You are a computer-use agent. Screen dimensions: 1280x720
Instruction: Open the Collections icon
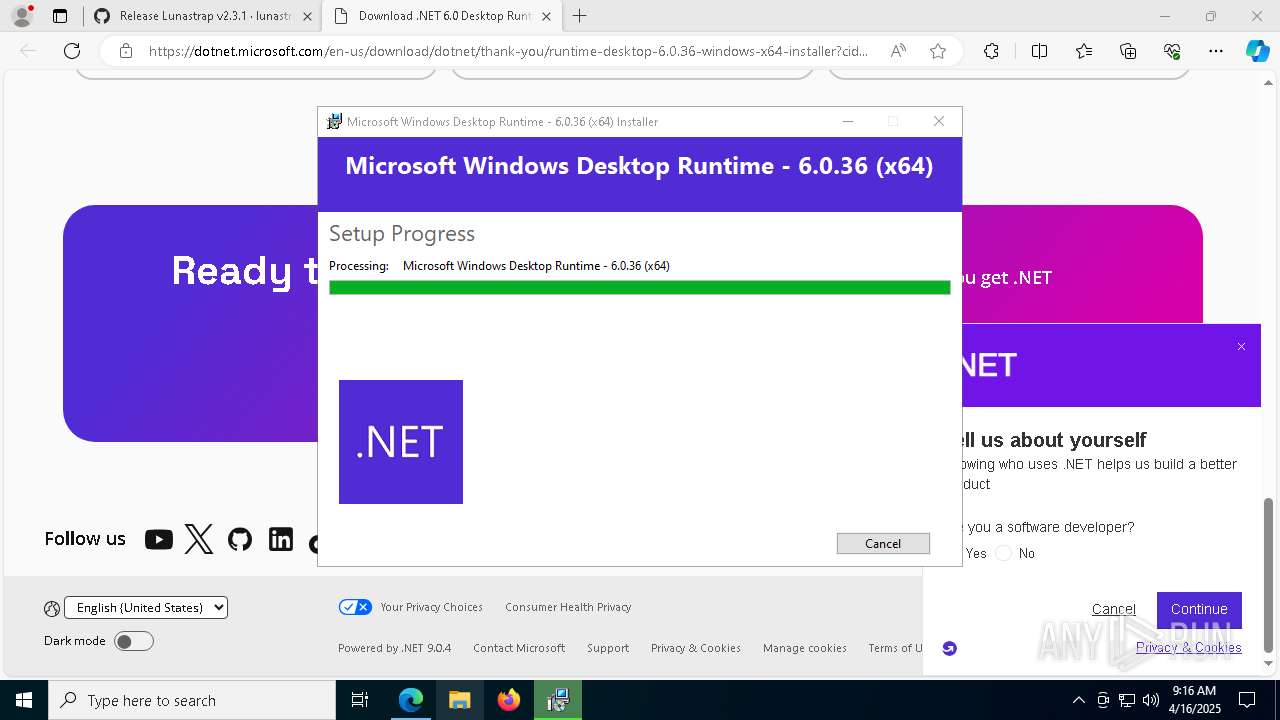point(1128,51)
